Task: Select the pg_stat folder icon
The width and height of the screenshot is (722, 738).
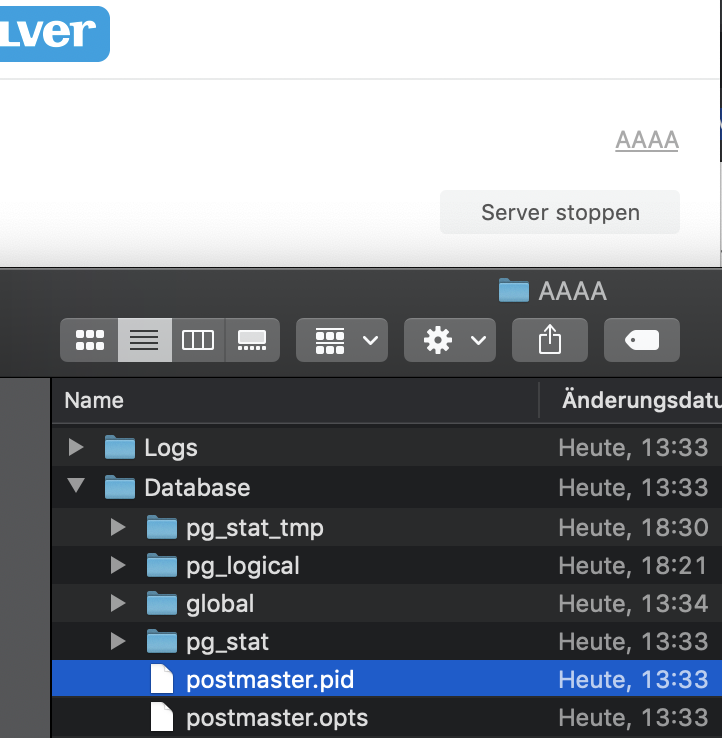Action: 161,641
